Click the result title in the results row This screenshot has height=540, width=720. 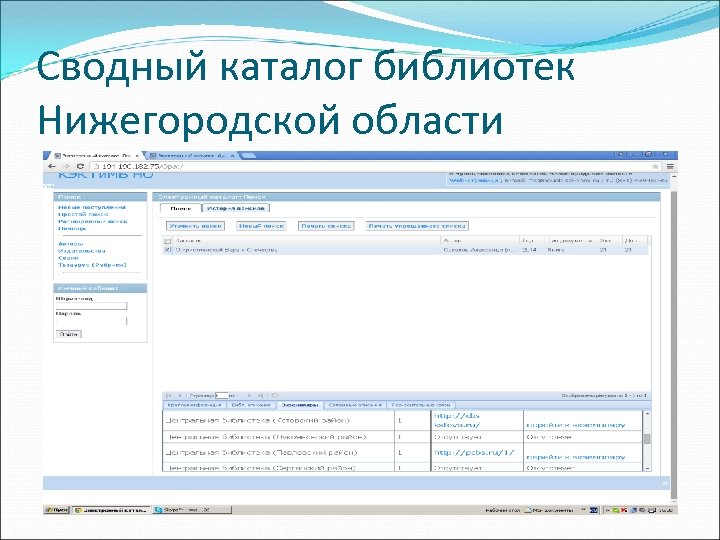click(x=227, y=250)
